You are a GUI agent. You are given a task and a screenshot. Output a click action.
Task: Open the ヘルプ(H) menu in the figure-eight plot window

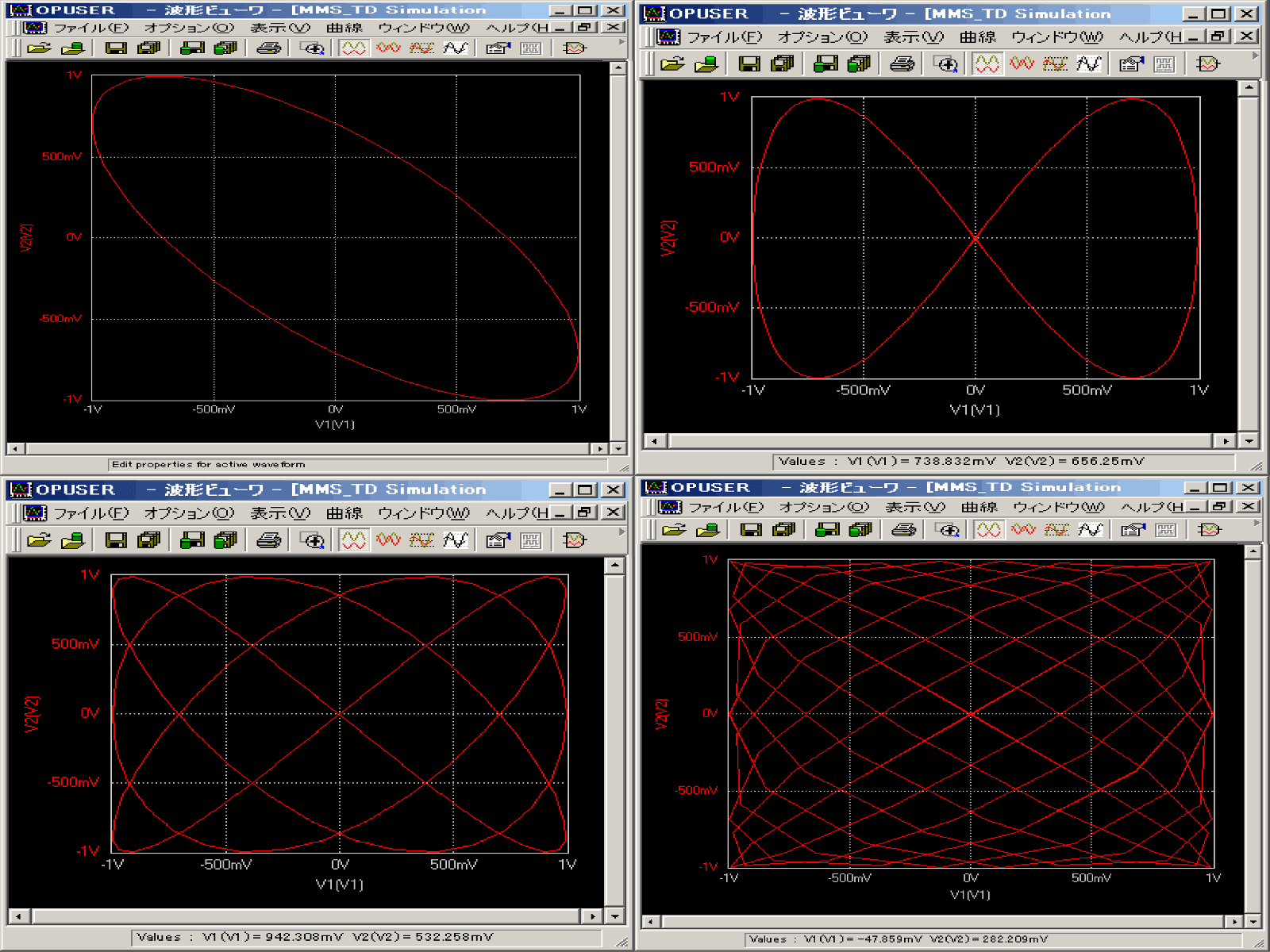[x=1151, y=37]
